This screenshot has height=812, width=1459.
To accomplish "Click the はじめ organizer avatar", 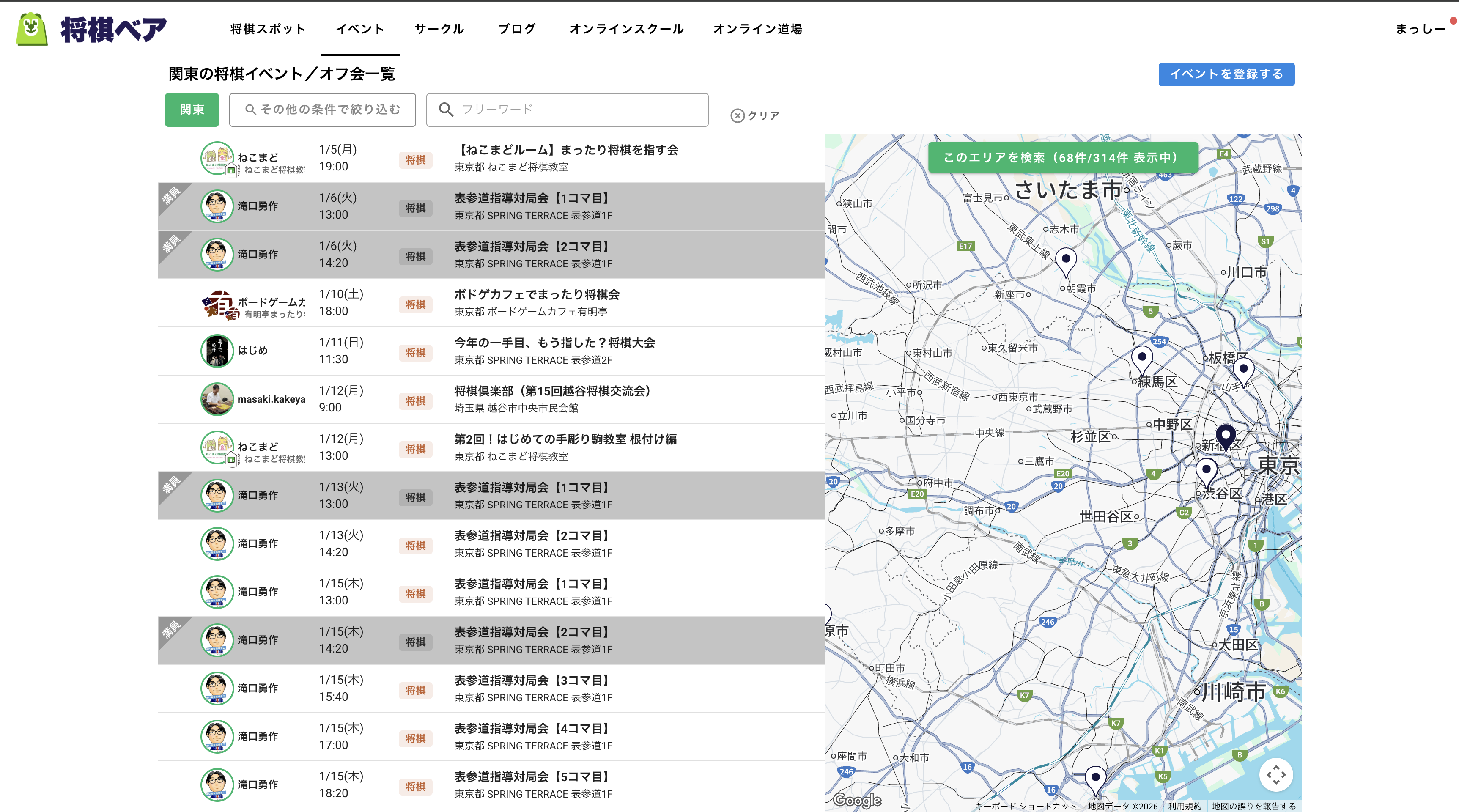I will click(217, 351).
